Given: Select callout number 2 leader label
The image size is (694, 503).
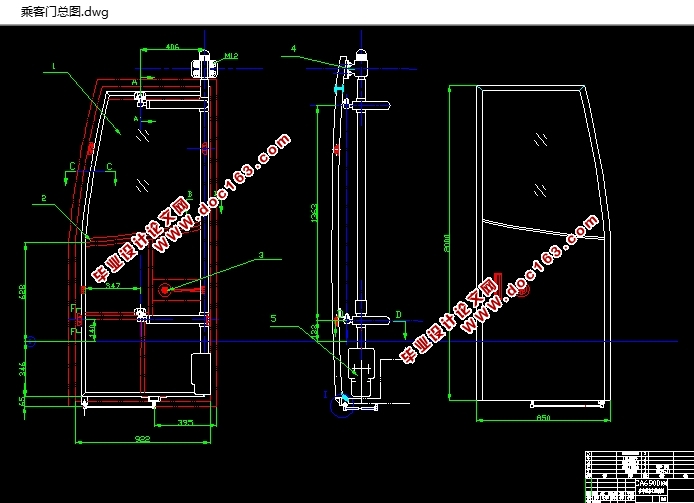Looking at the screenshot, I should pyautogui.click(x=43, y=198).
